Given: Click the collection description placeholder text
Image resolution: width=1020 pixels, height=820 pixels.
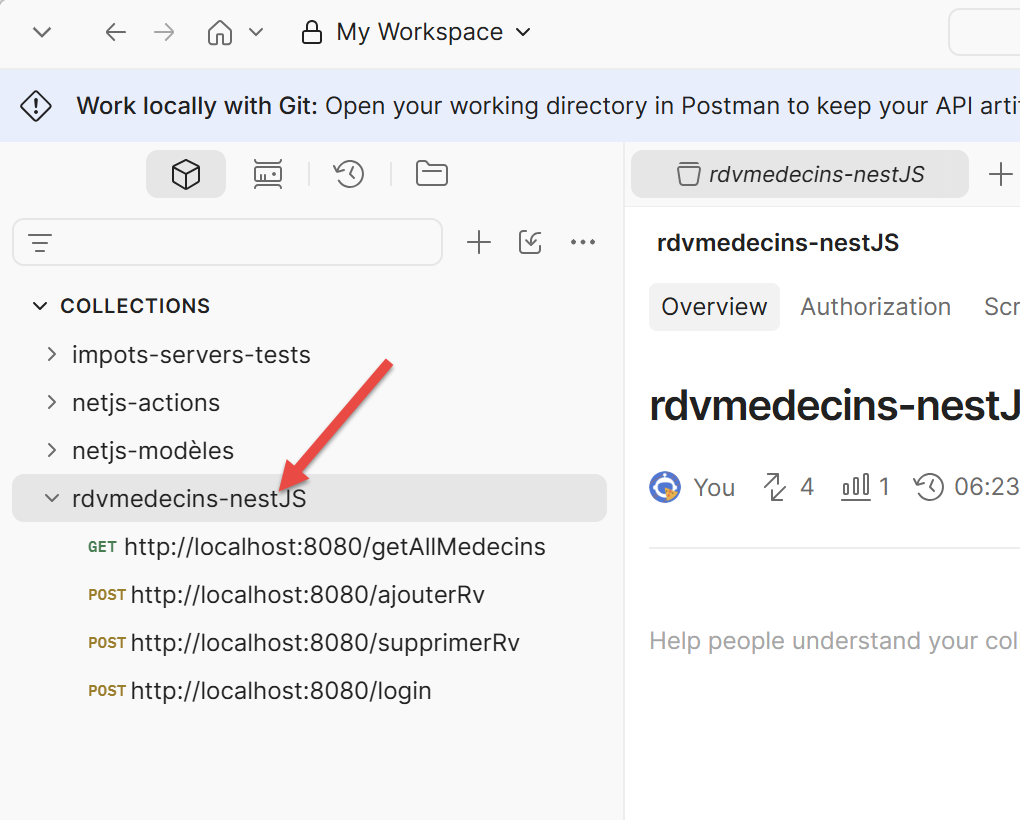Looking at the screenshot, I should [x=835, y=641].
